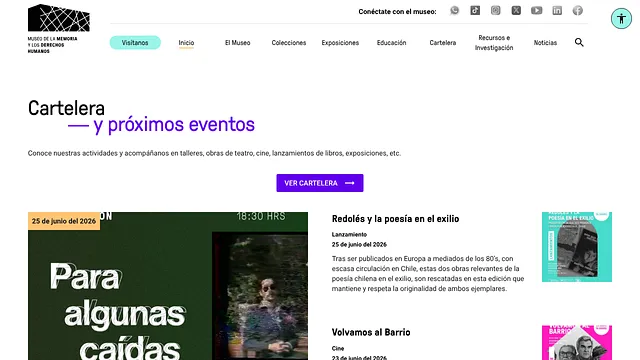Open the Exposiciones menu
640x360 pixels.
pos(340,42)
